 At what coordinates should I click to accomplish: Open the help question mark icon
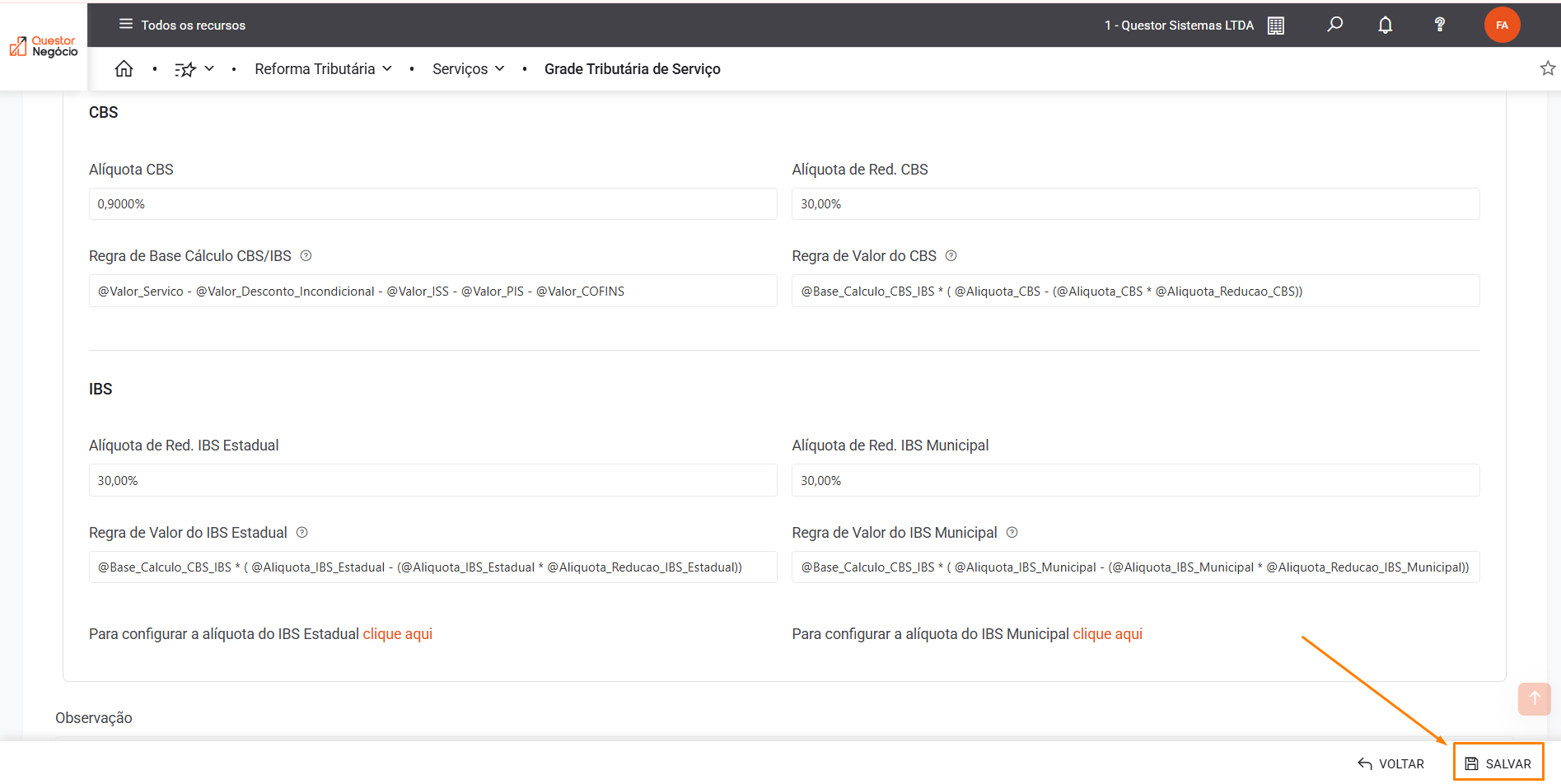click(1440, 25)
